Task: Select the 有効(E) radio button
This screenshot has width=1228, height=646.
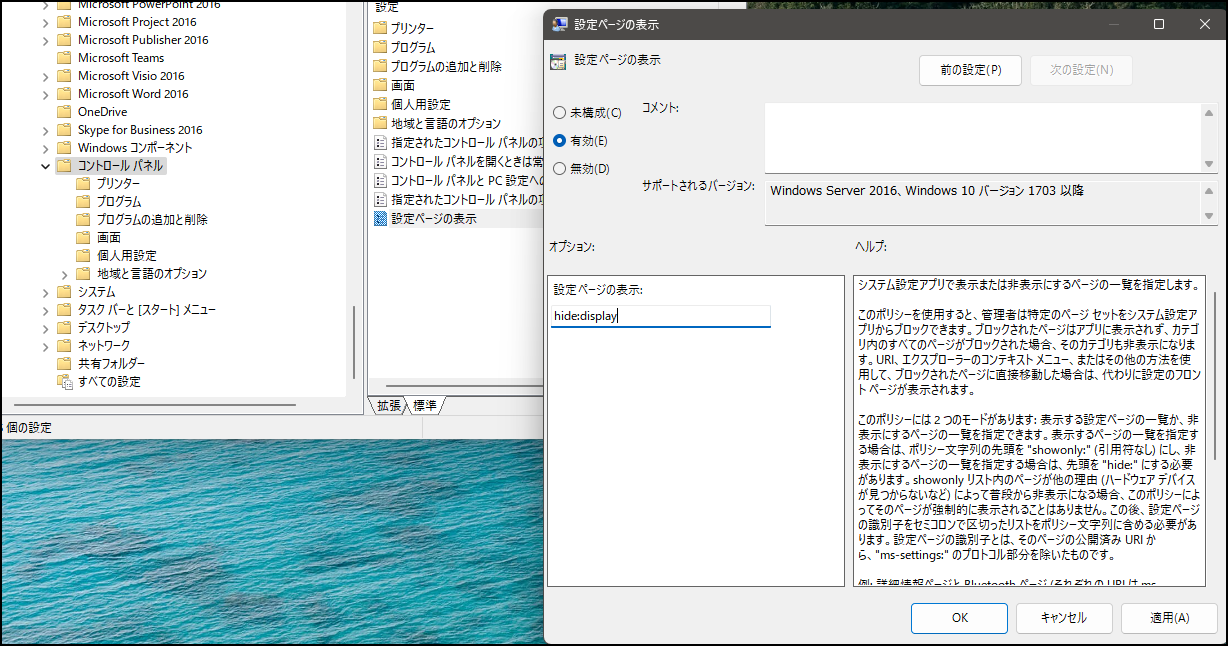Action: 560,141
